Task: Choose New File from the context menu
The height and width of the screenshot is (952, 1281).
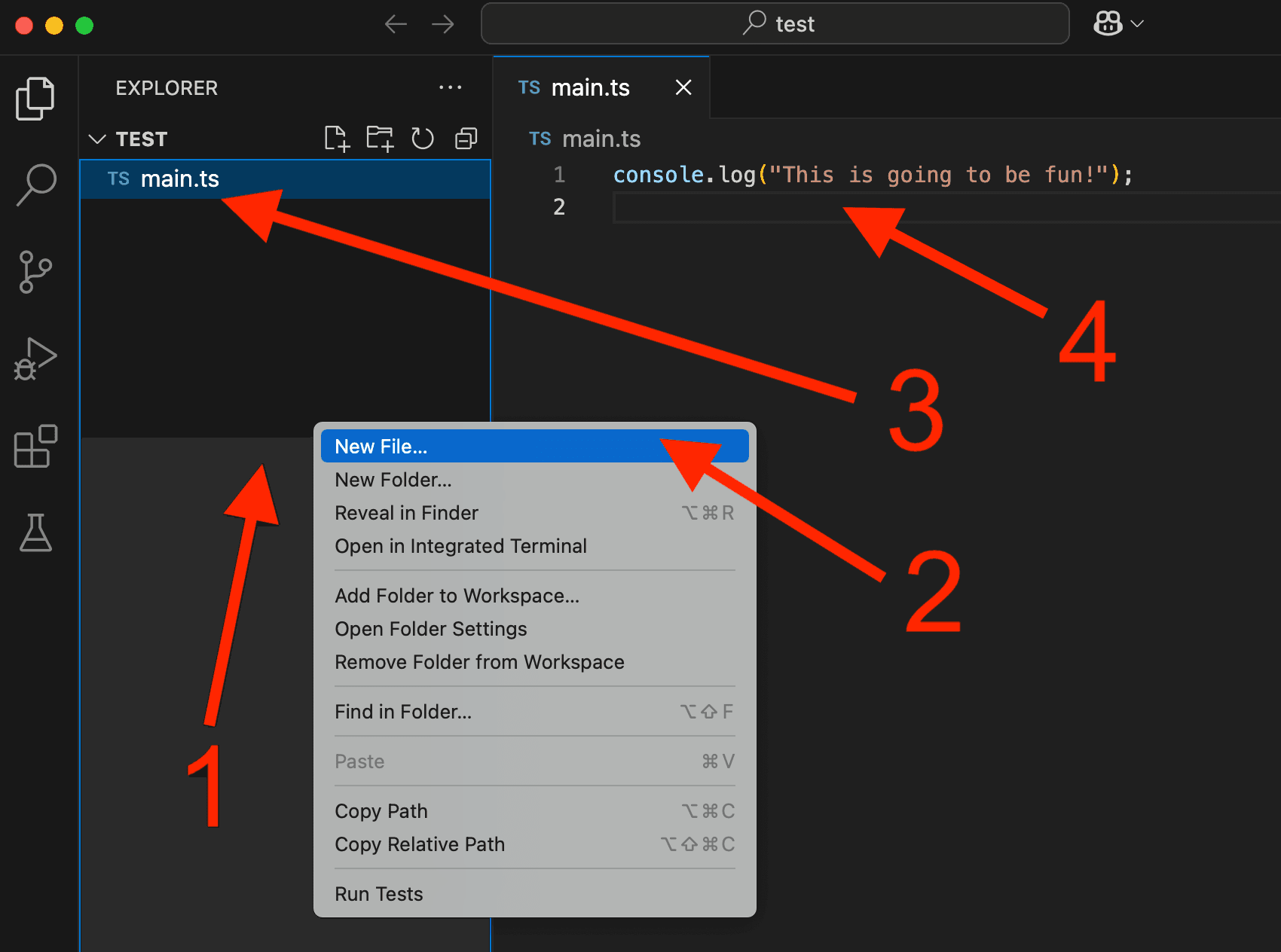Action: (381, 445)
